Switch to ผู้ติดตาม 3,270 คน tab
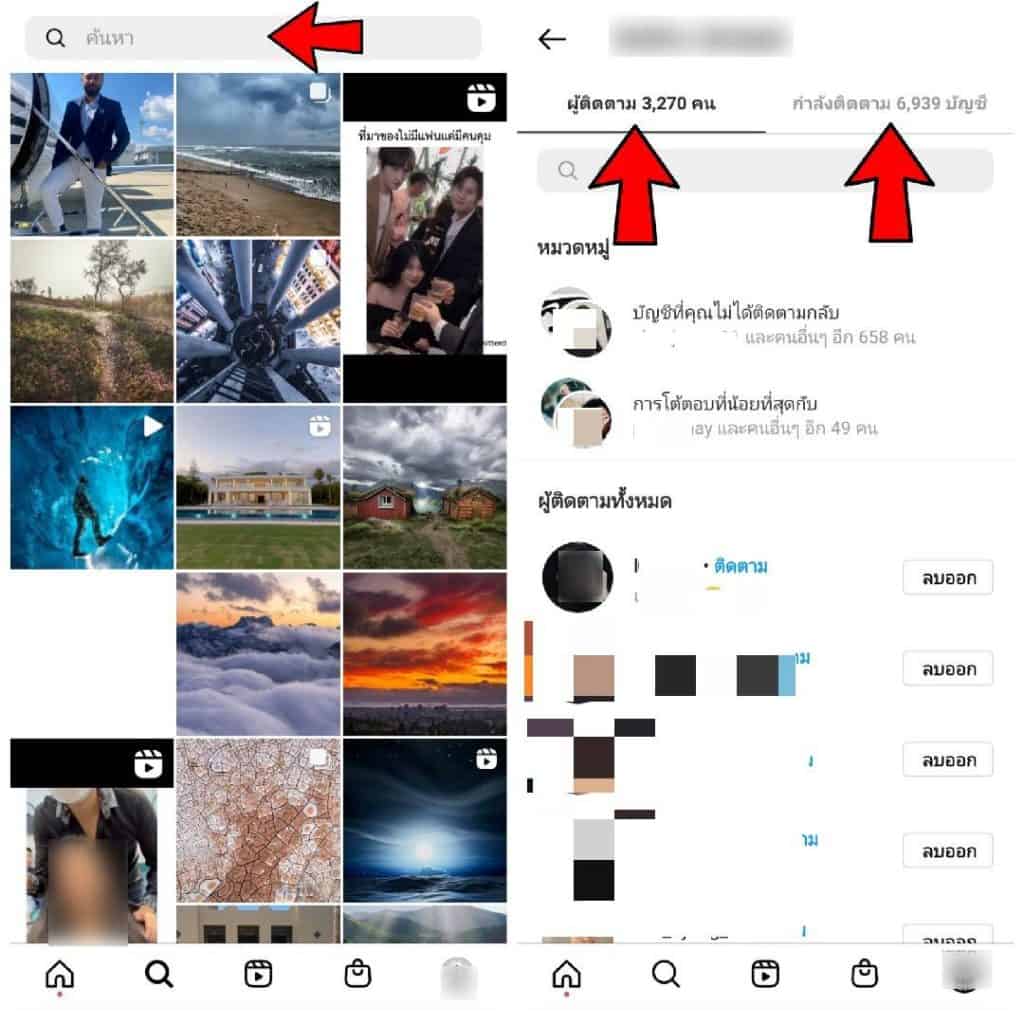 coord(641,104)
